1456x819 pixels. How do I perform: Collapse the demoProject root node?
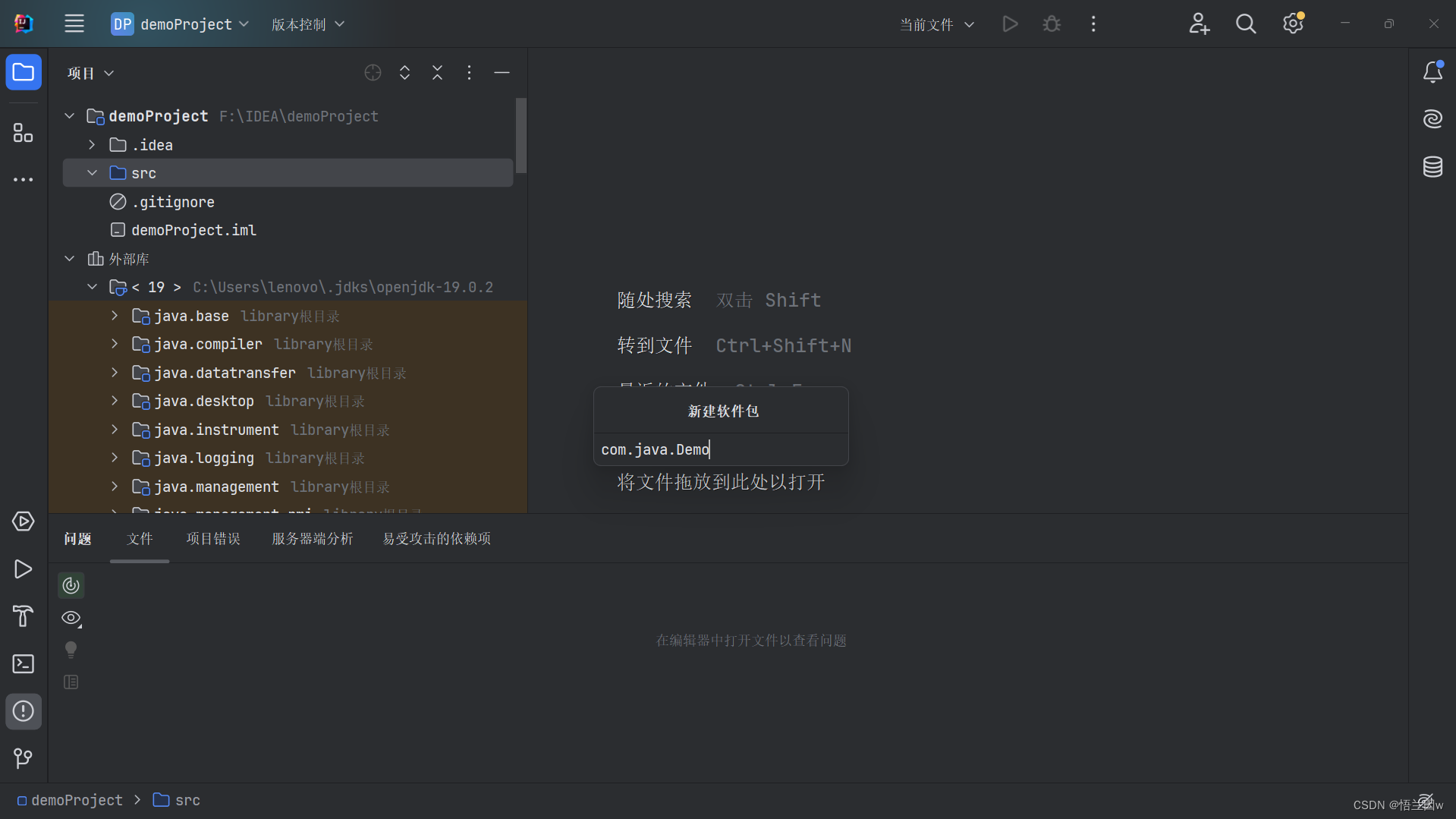70,116
